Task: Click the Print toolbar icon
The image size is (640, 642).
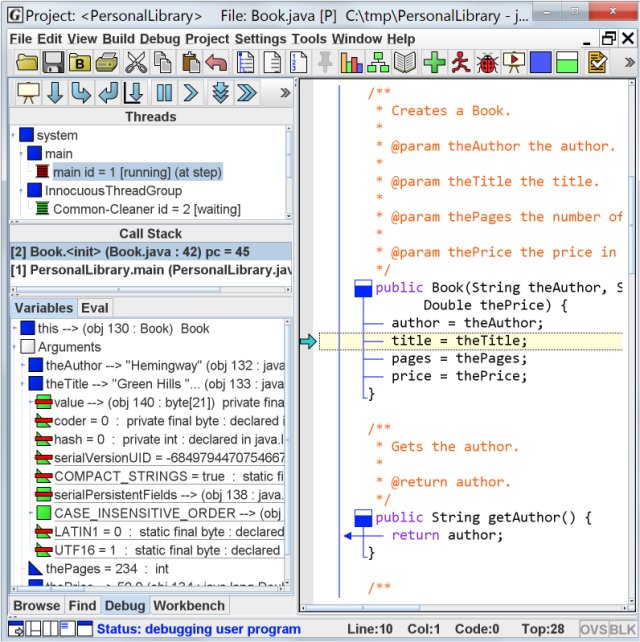Action: click(107, 63)
